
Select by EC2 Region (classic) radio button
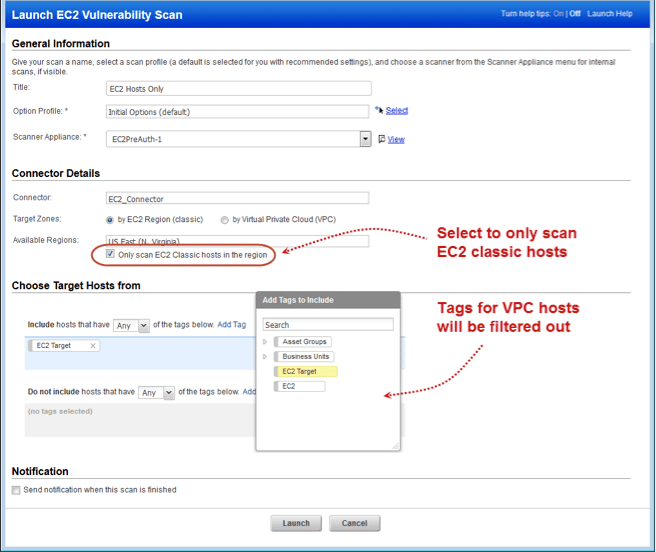point(110,220)
